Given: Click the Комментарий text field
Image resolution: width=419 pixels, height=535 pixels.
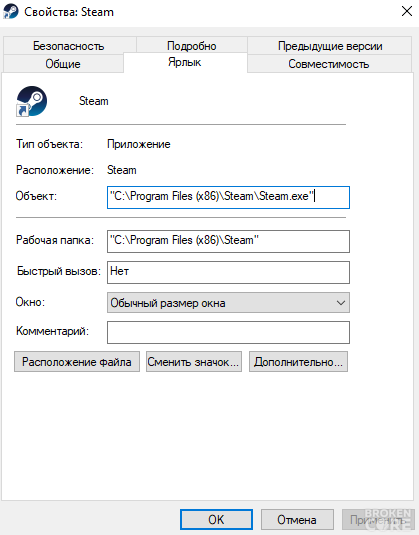Looking at the screenshot, I should tap(228, 332).
